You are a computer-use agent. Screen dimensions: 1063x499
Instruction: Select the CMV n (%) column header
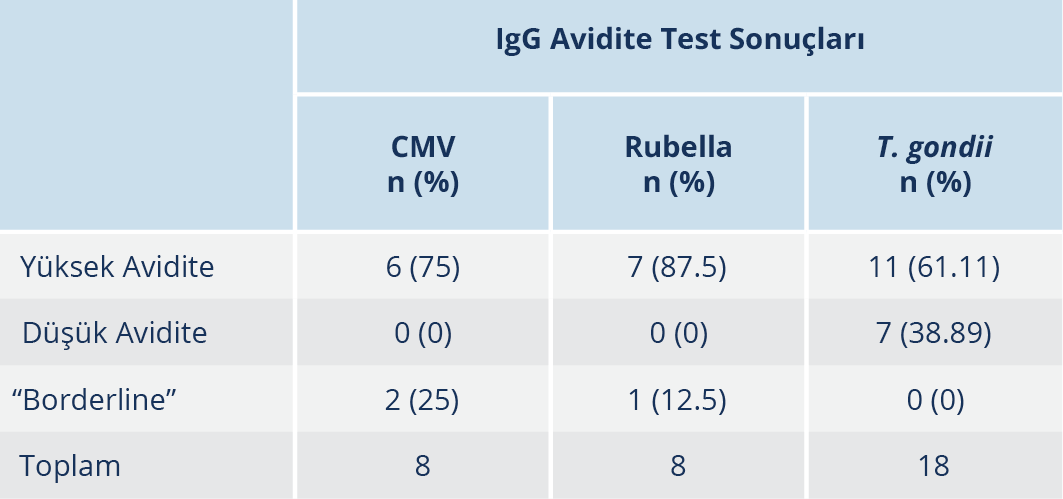[x=423, y=165]
